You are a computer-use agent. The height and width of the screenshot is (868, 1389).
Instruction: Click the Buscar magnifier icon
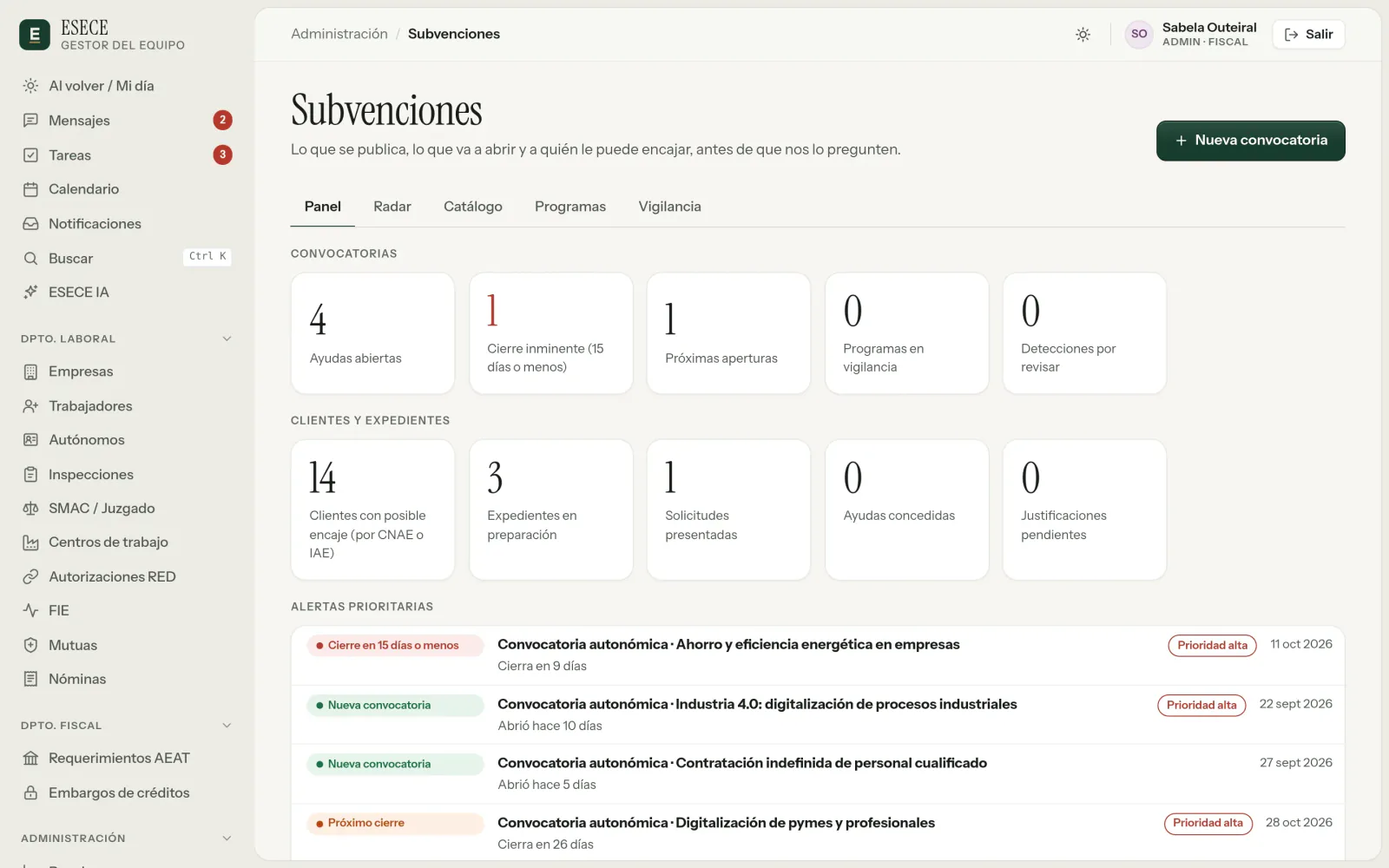tap(30, 259)
